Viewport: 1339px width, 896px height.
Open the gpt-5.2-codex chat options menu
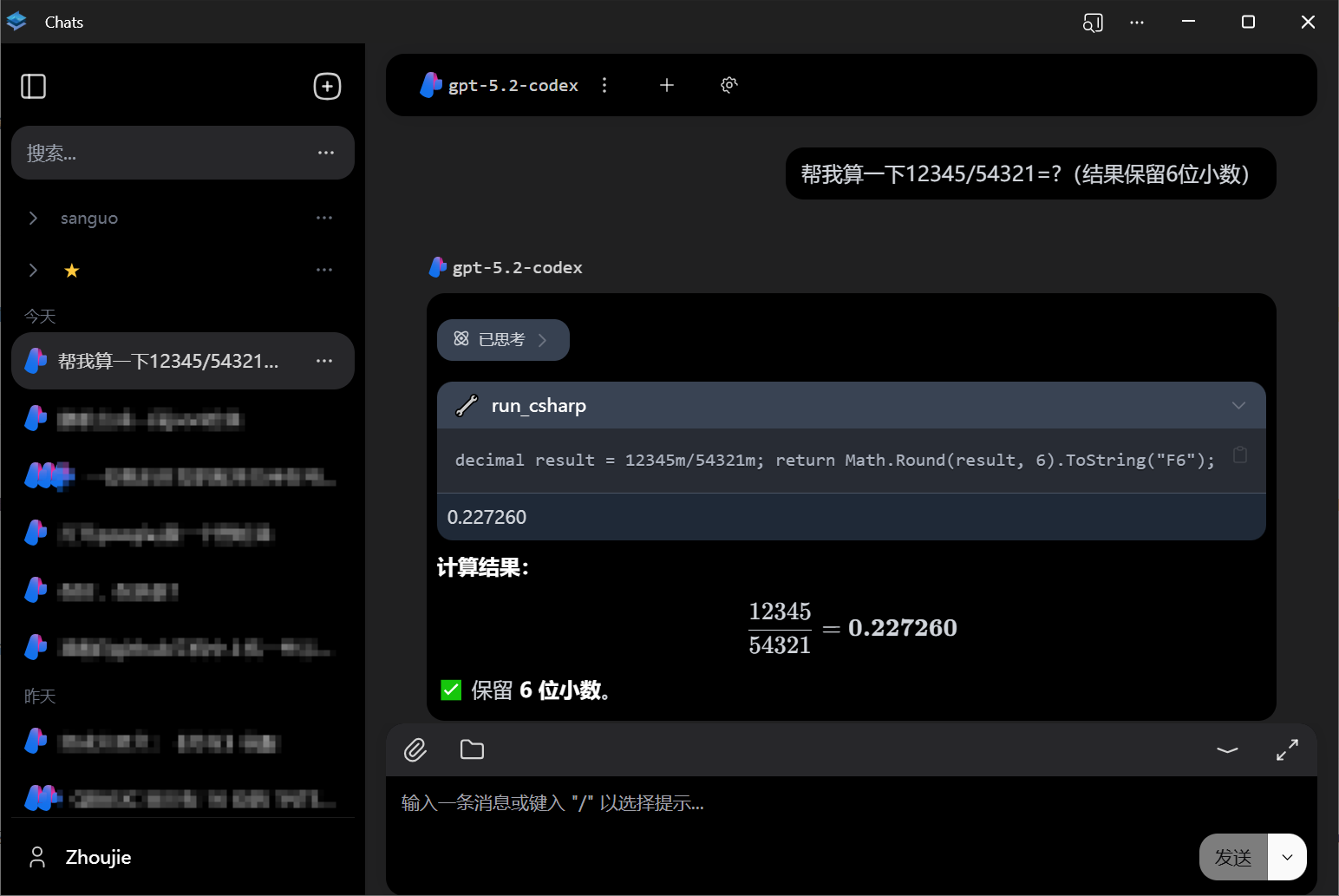coord(604,85)
